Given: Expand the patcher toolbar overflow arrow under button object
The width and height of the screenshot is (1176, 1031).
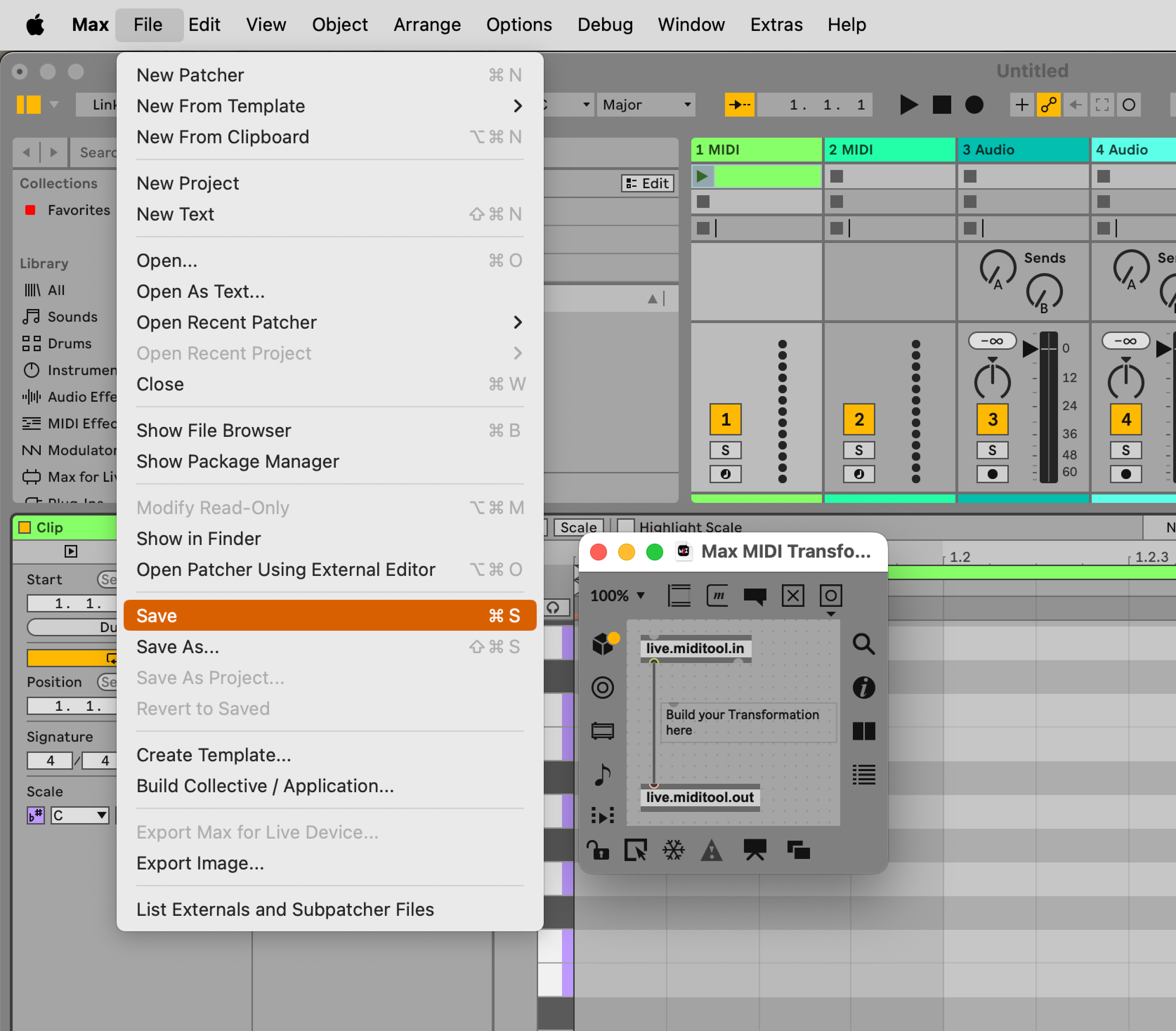Looking at the screenshot, I should 830,614.
